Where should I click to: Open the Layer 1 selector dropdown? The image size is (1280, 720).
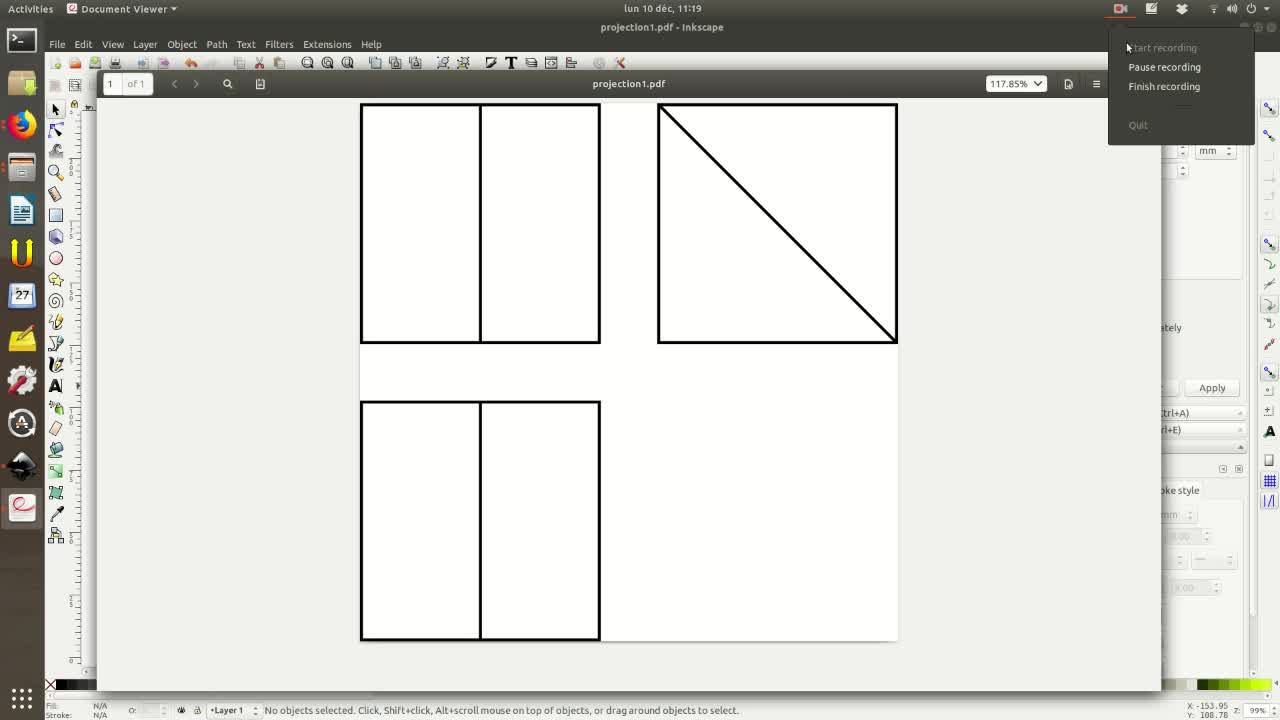(233, 710)
